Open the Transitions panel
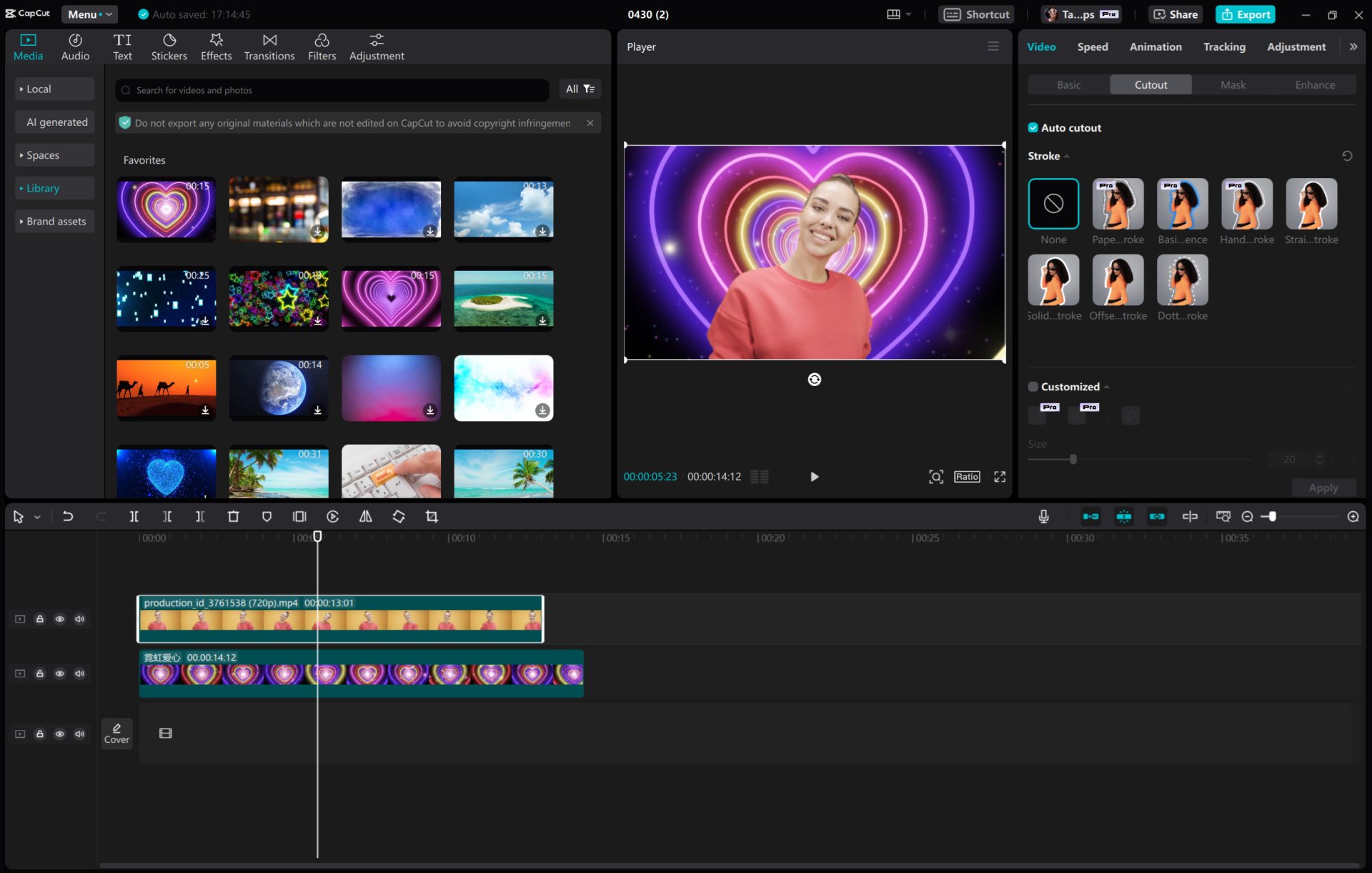 point(269,46)
